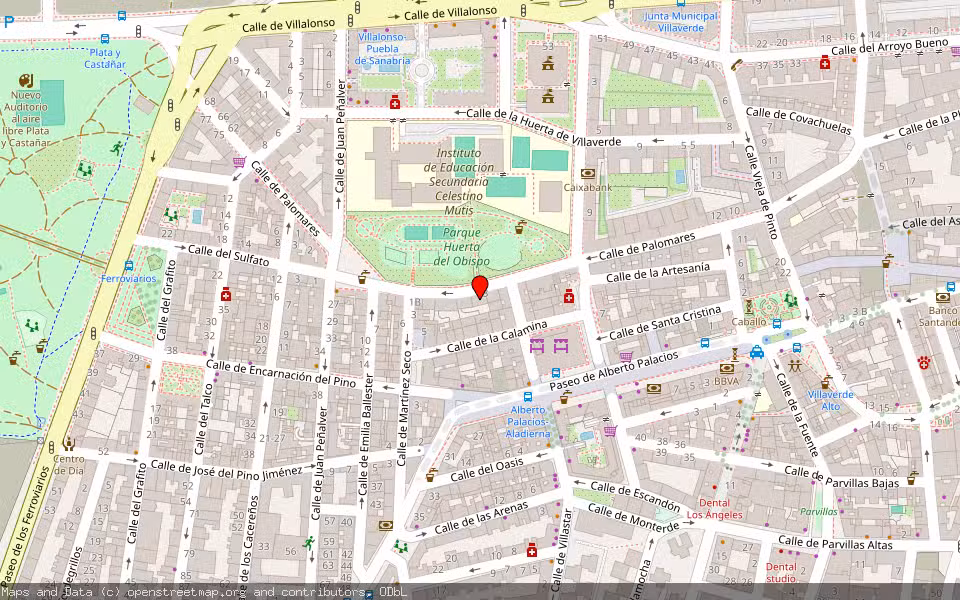960x600 pixels.
Task: Select the Caixabank bank icon
Action: coord(588,174)
